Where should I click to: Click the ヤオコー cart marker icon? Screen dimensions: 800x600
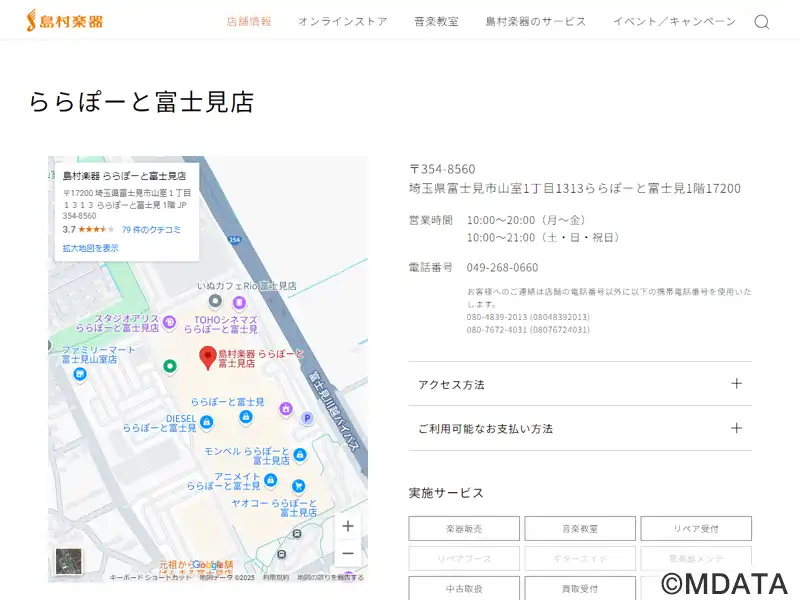coord(298,486)
